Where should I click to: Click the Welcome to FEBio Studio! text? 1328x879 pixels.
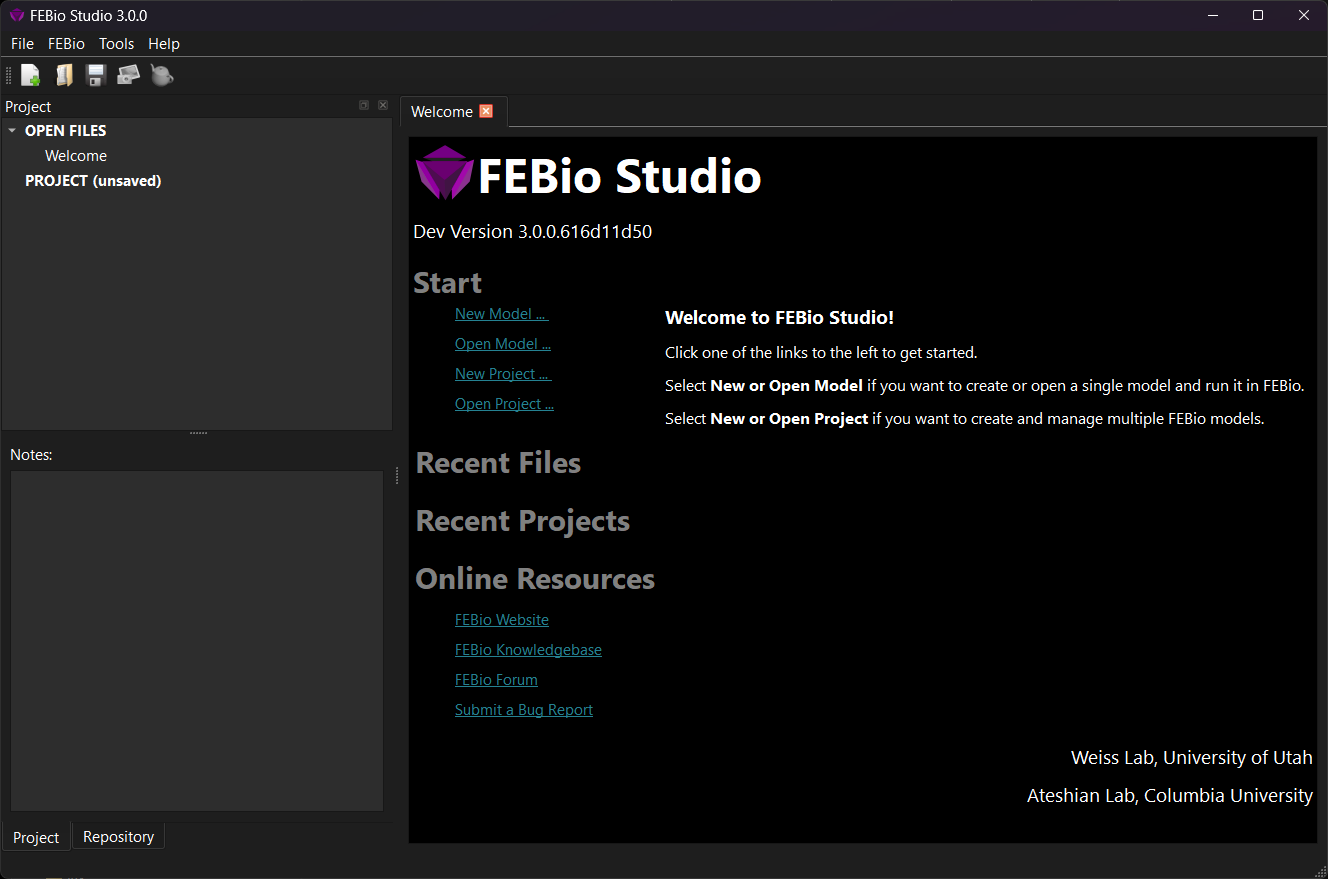pyautogui.click(x=779, y=318)
